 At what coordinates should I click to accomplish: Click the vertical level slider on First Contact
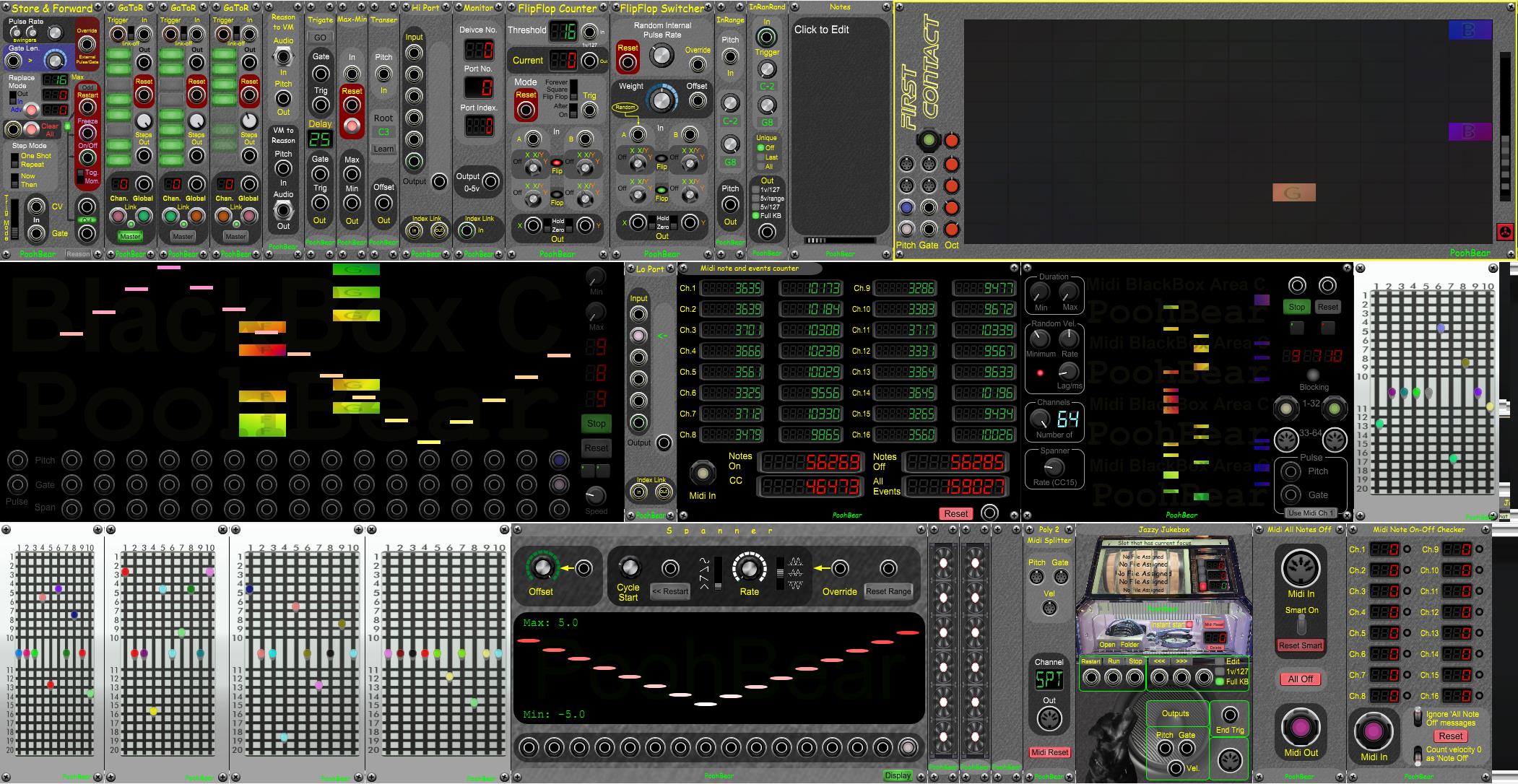(x=1505, y=126)
